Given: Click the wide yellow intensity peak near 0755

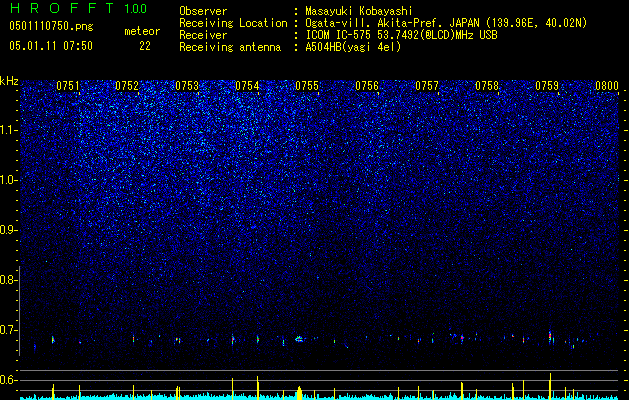Looking at the screenshot, I should coord(299,393).
